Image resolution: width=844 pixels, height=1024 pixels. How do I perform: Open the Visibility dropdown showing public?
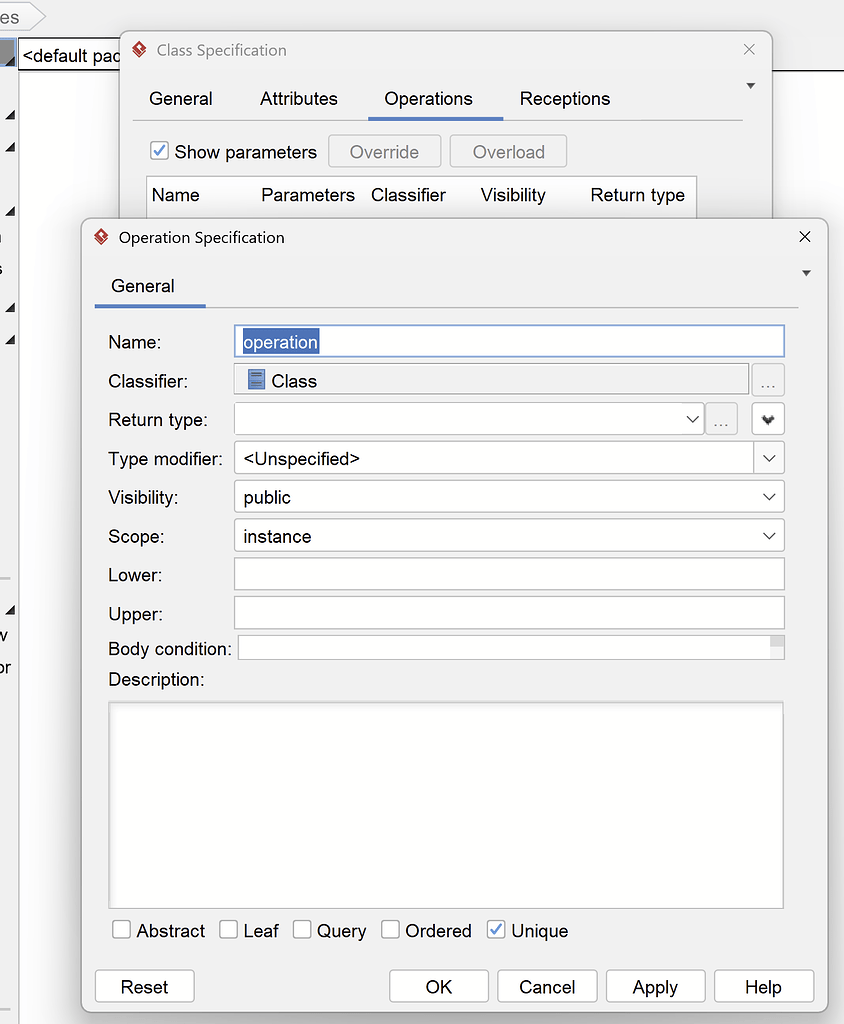770,496
